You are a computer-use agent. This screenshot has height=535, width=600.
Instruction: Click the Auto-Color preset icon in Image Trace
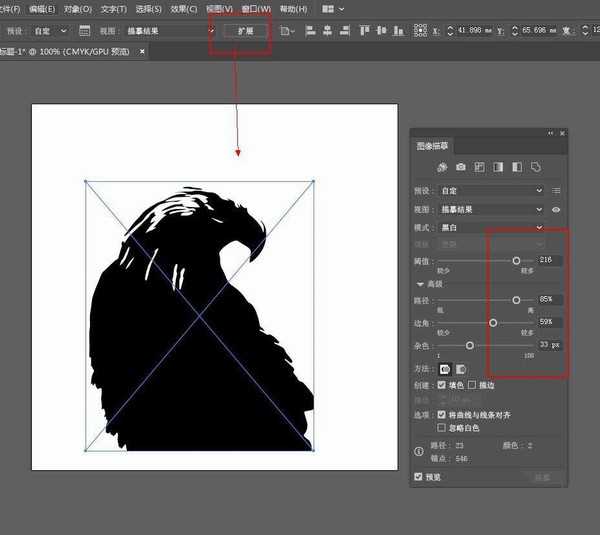[441, 167]
